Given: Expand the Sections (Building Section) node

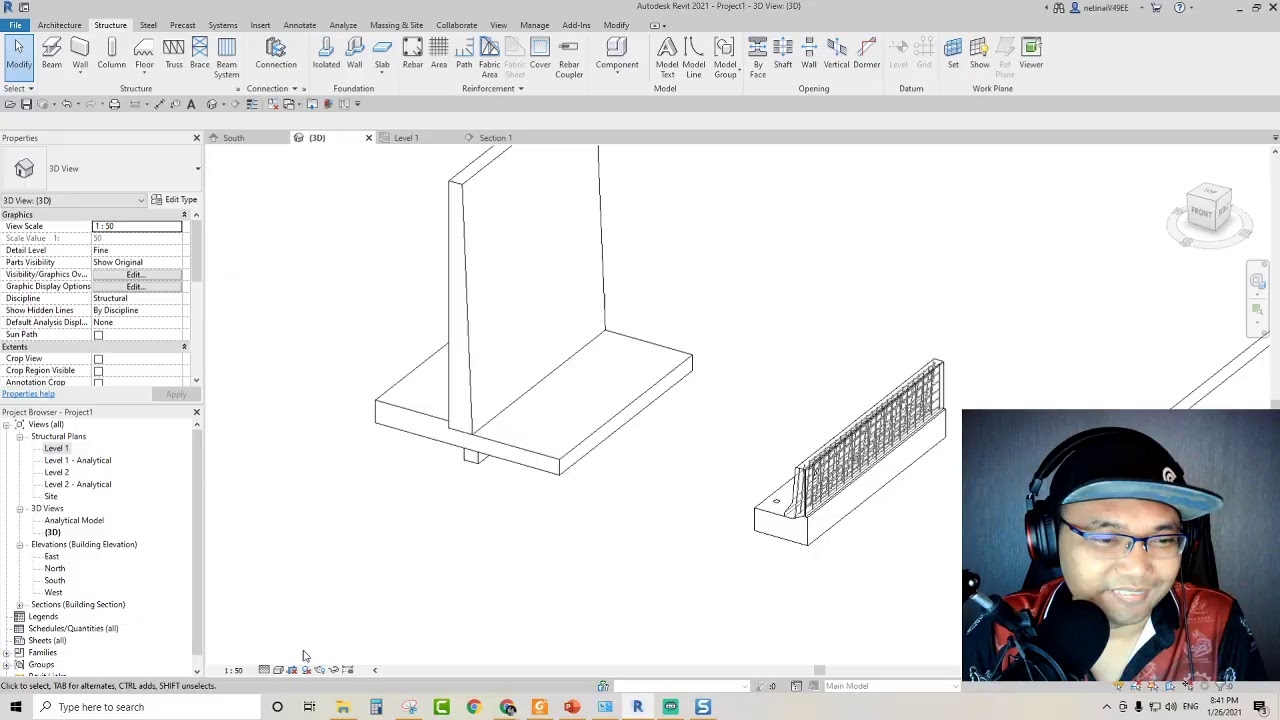Looking at the screenshot, I should click(x=19, y=605).
